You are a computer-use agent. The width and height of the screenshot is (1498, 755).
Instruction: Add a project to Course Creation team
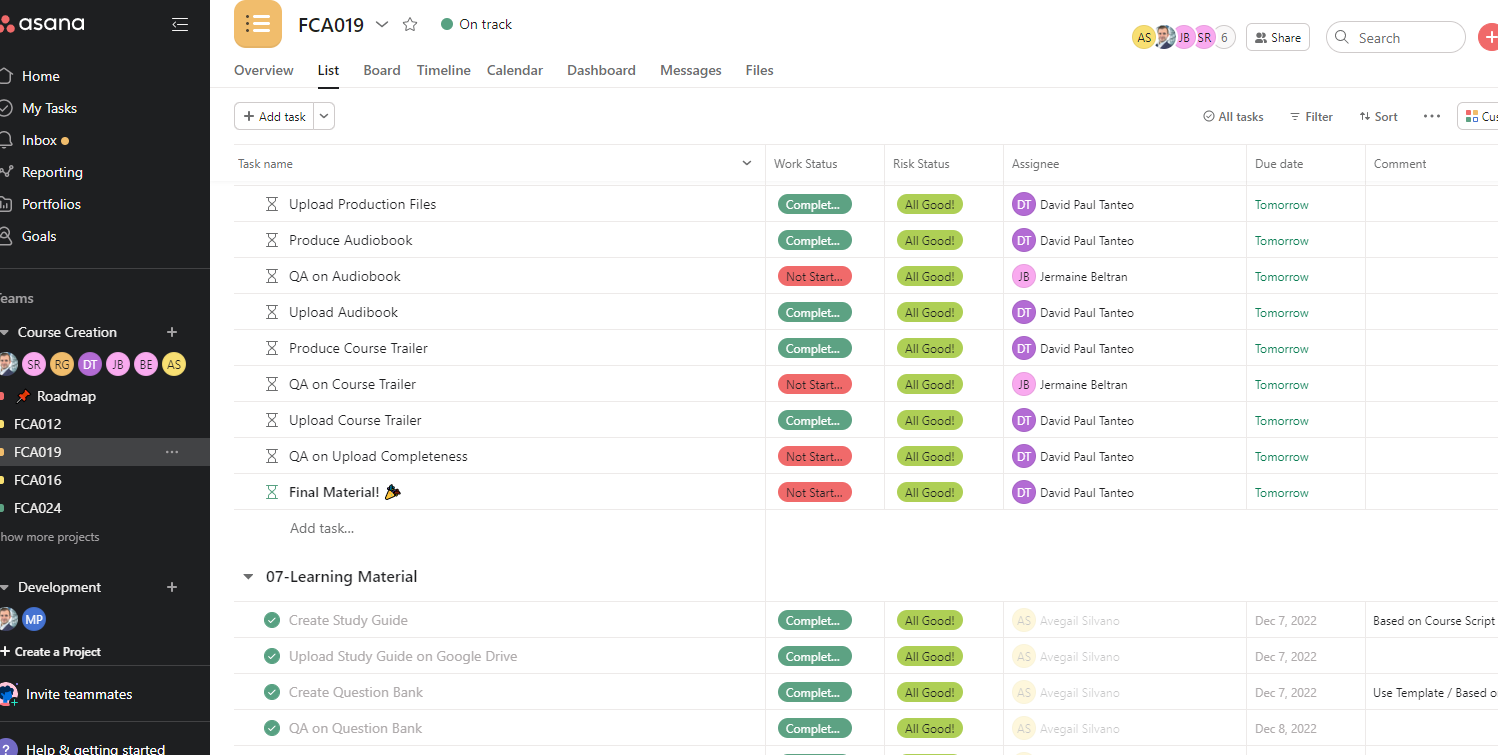[172, 332]
